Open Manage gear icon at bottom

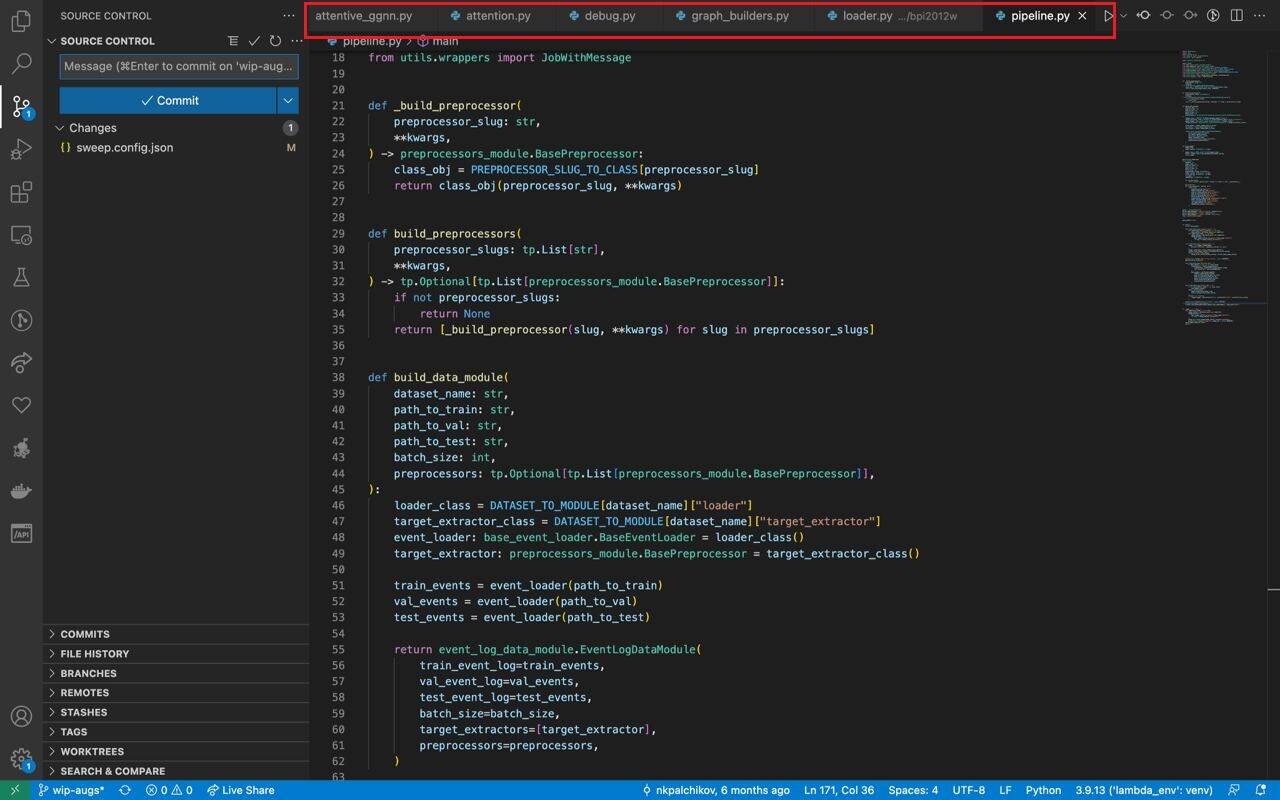click(21, 760)
